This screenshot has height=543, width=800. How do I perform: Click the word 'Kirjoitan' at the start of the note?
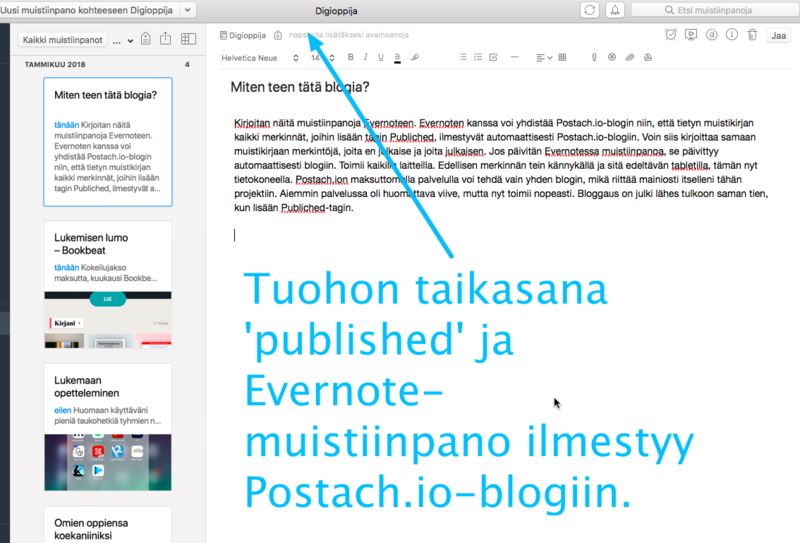tap(252, 123)
